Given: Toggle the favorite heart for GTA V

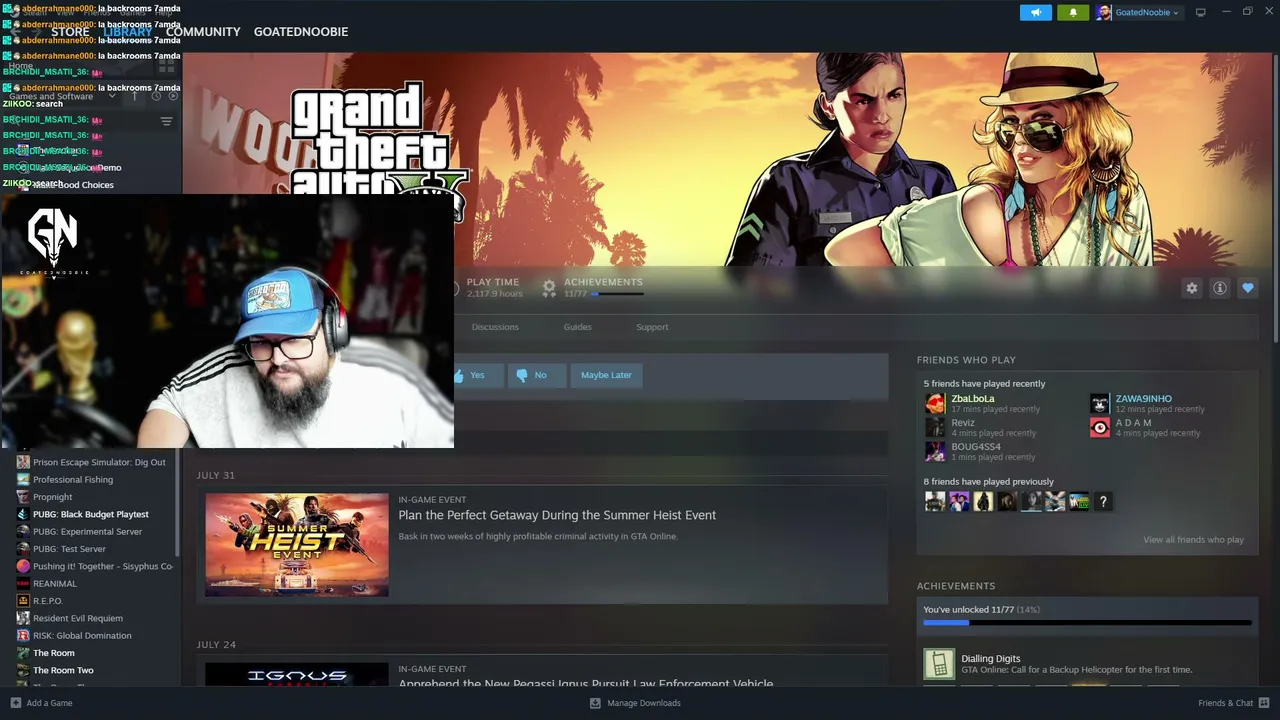Looking at the screenshot, I should click(x=1247, y=288).
